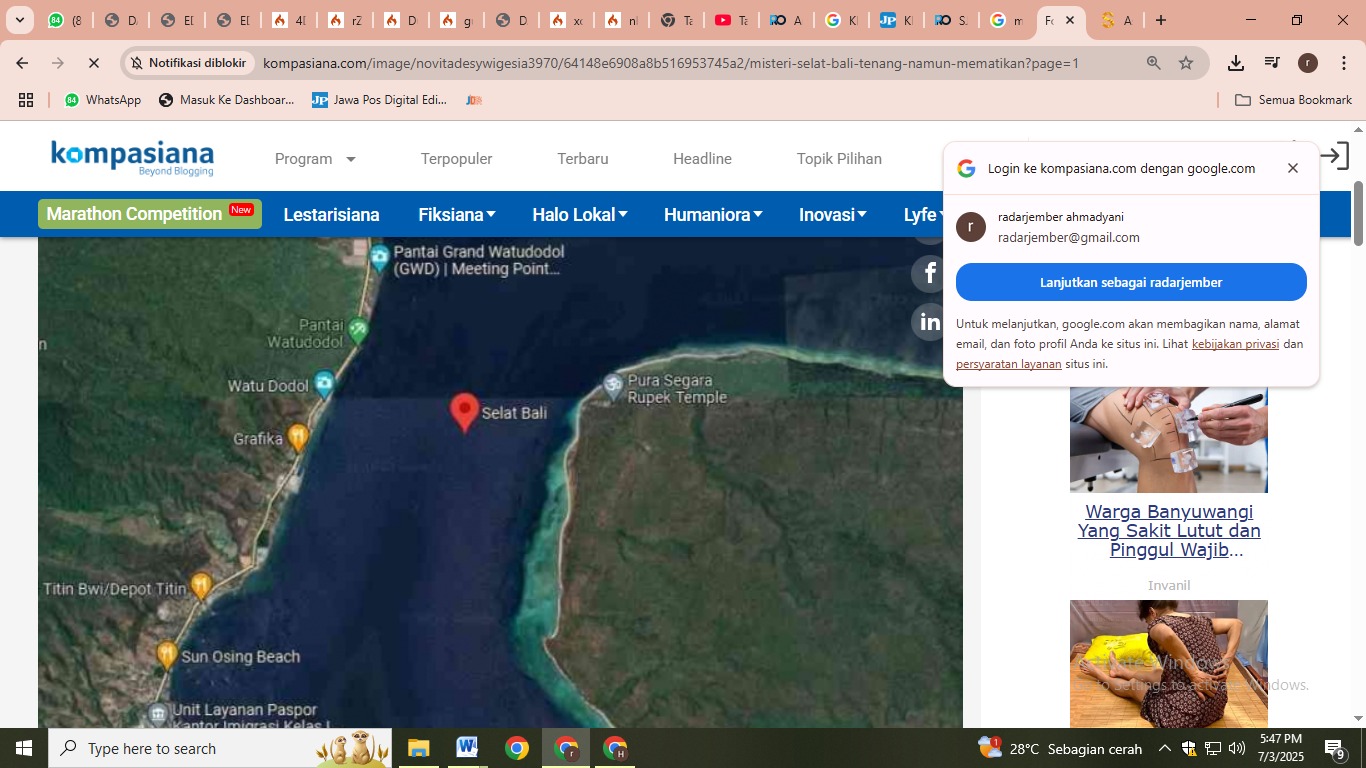
Task: Close the active Kompasiana tab
Action: pyautogui.click(x=1070, y=20)
